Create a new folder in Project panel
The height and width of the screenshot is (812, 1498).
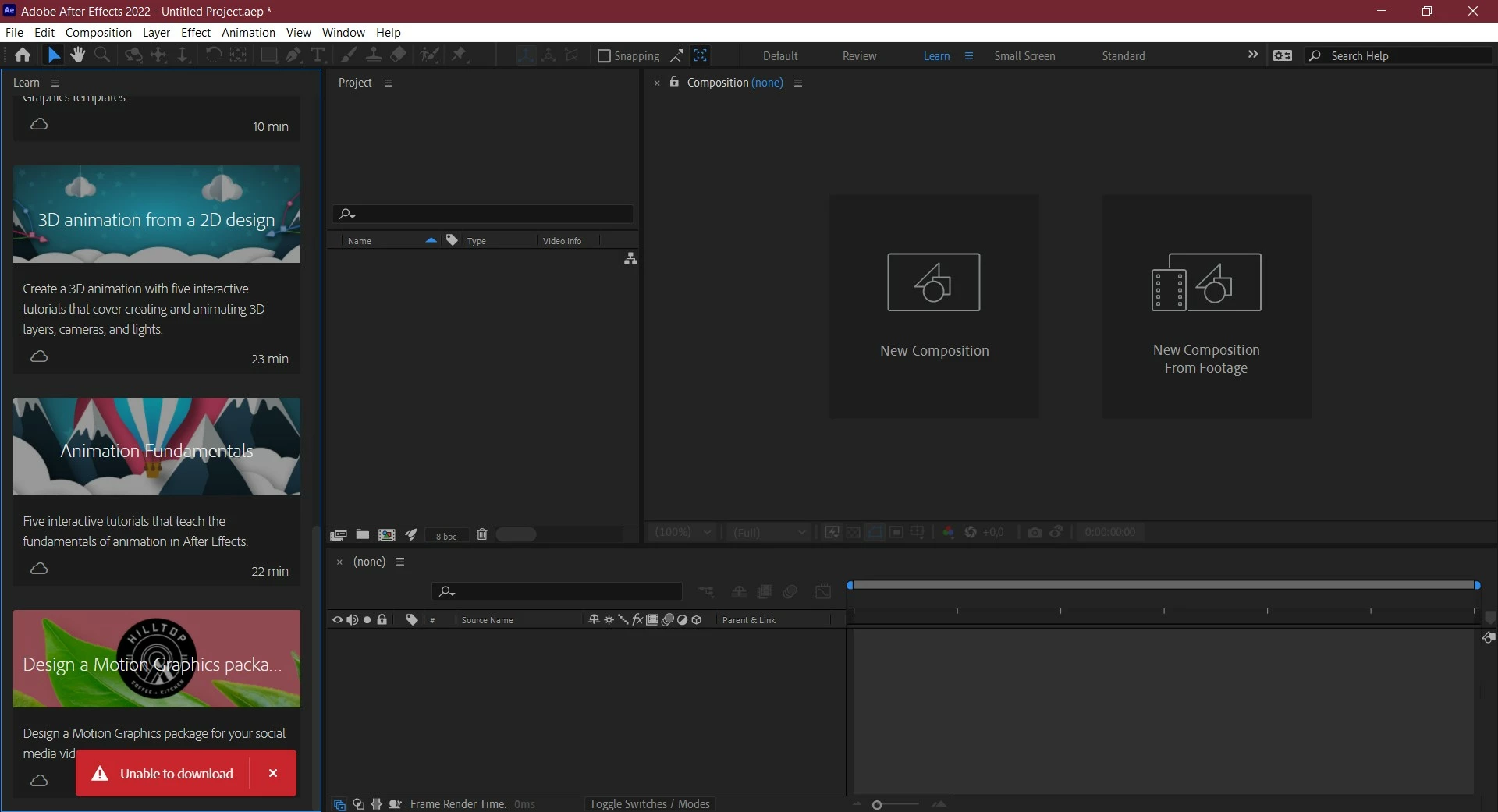363,535
